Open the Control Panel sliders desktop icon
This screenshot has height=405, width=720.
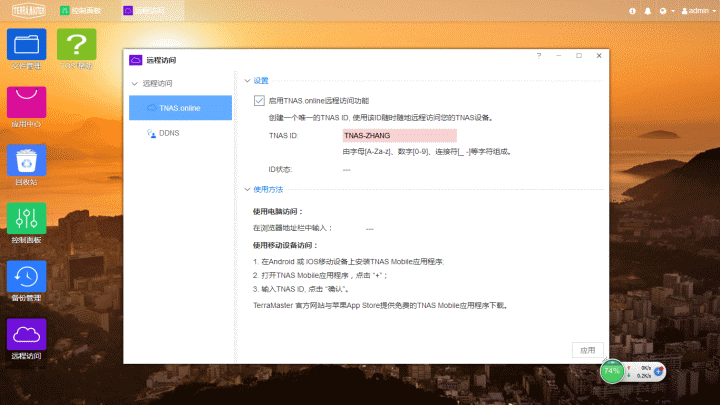click(x=27, y=218)
